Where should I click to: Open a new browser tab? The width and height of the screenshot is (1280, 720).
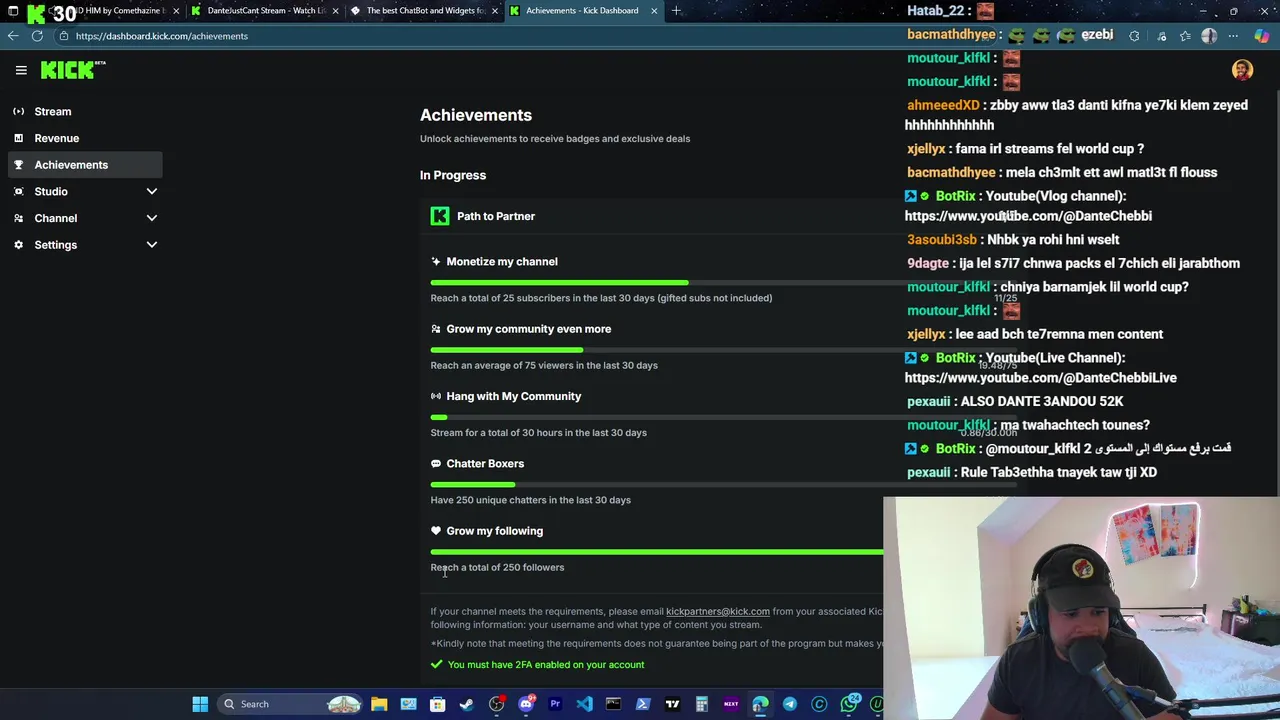676,10
